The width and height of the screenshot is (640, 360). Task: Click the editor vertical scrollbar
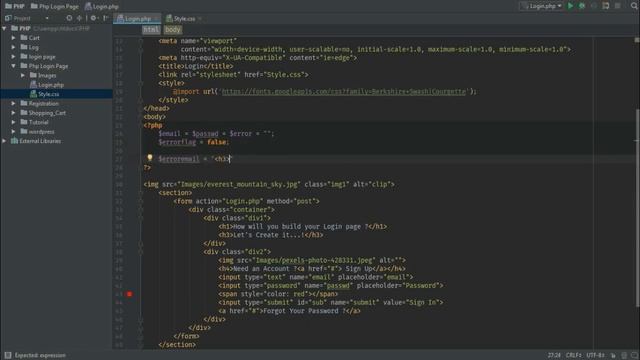(637, 208)
